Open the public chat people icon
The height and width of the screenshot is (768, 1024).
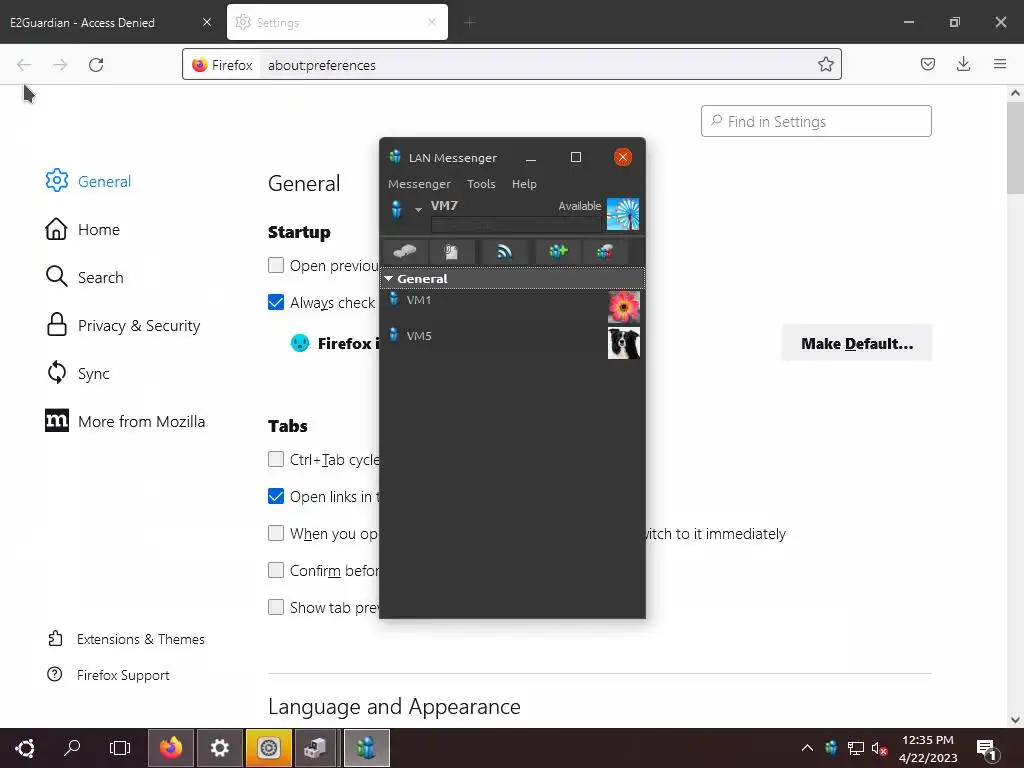coord(605,251)
